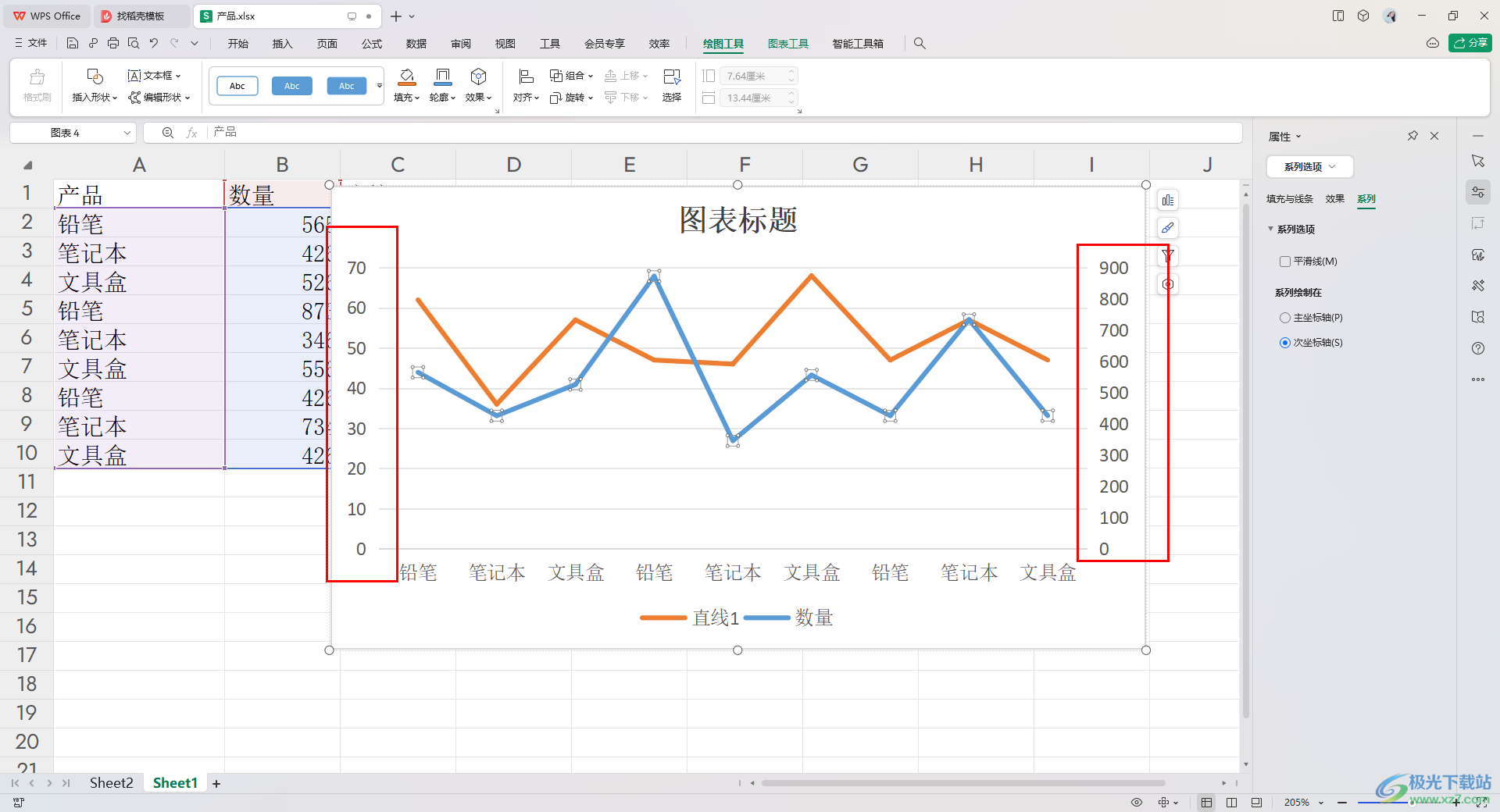Click the zoom slider handle in status bar
Image resolution: width=1500 pixels, height=812 pixels.
1410,802
